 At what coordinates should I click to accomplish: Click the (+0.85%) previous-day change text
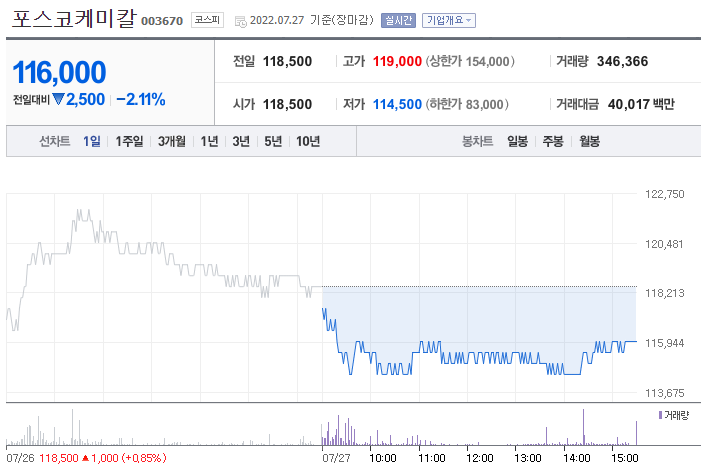144,458
